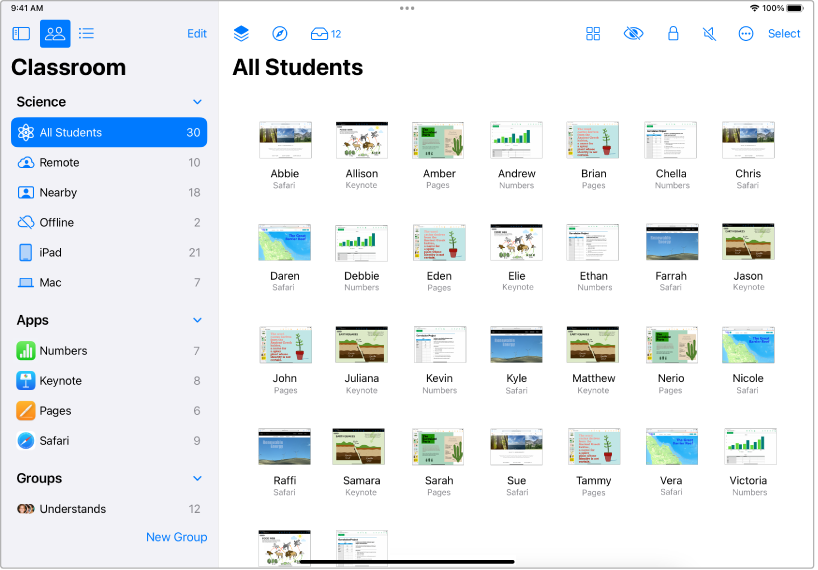Select Chris's Safari screen thumbnail
Screen dimensions: 818x570
tap(748, 140)
